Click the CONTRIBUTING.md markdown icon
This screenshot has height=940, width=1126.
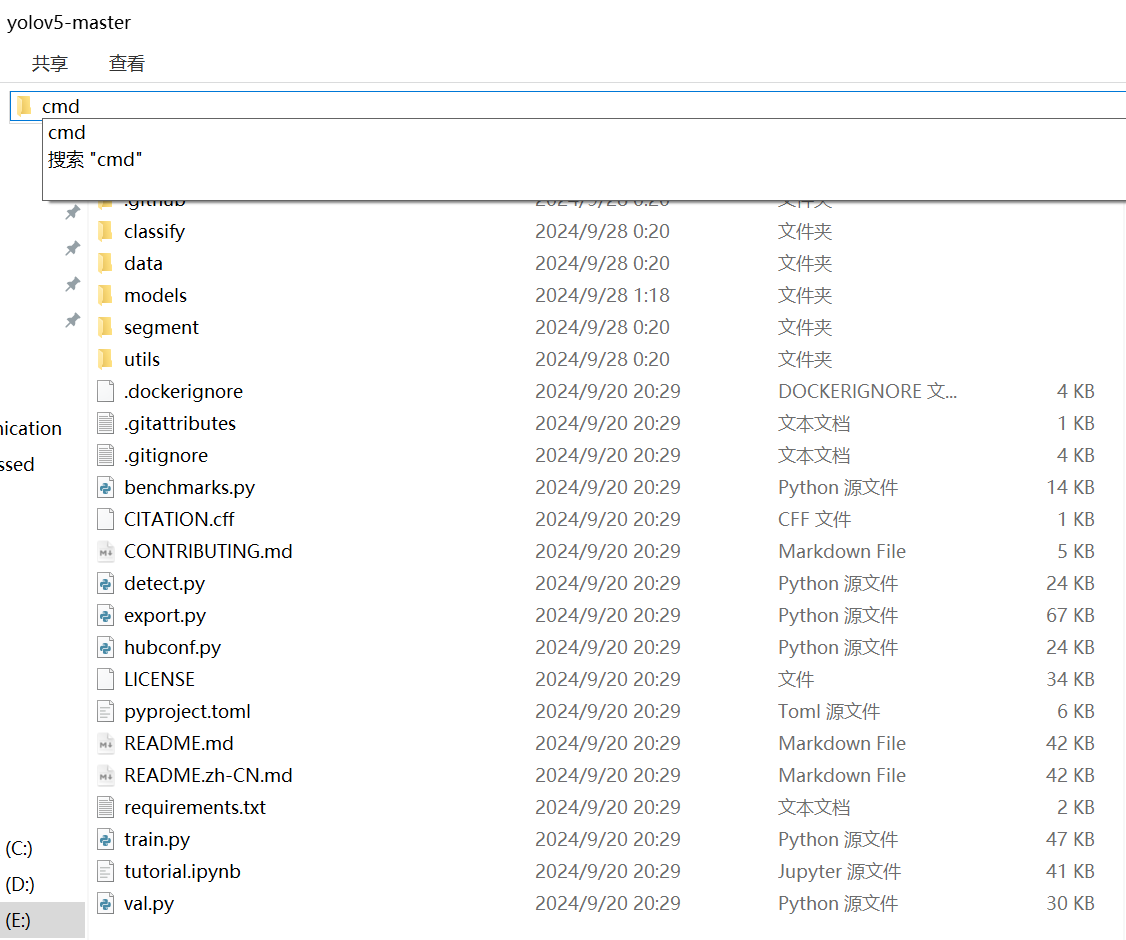tap(106, 552)
